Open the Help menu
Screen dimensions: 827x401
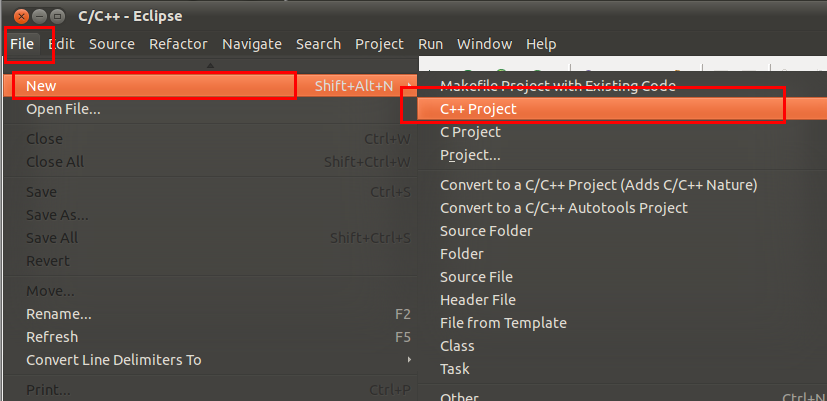[541, 44]
